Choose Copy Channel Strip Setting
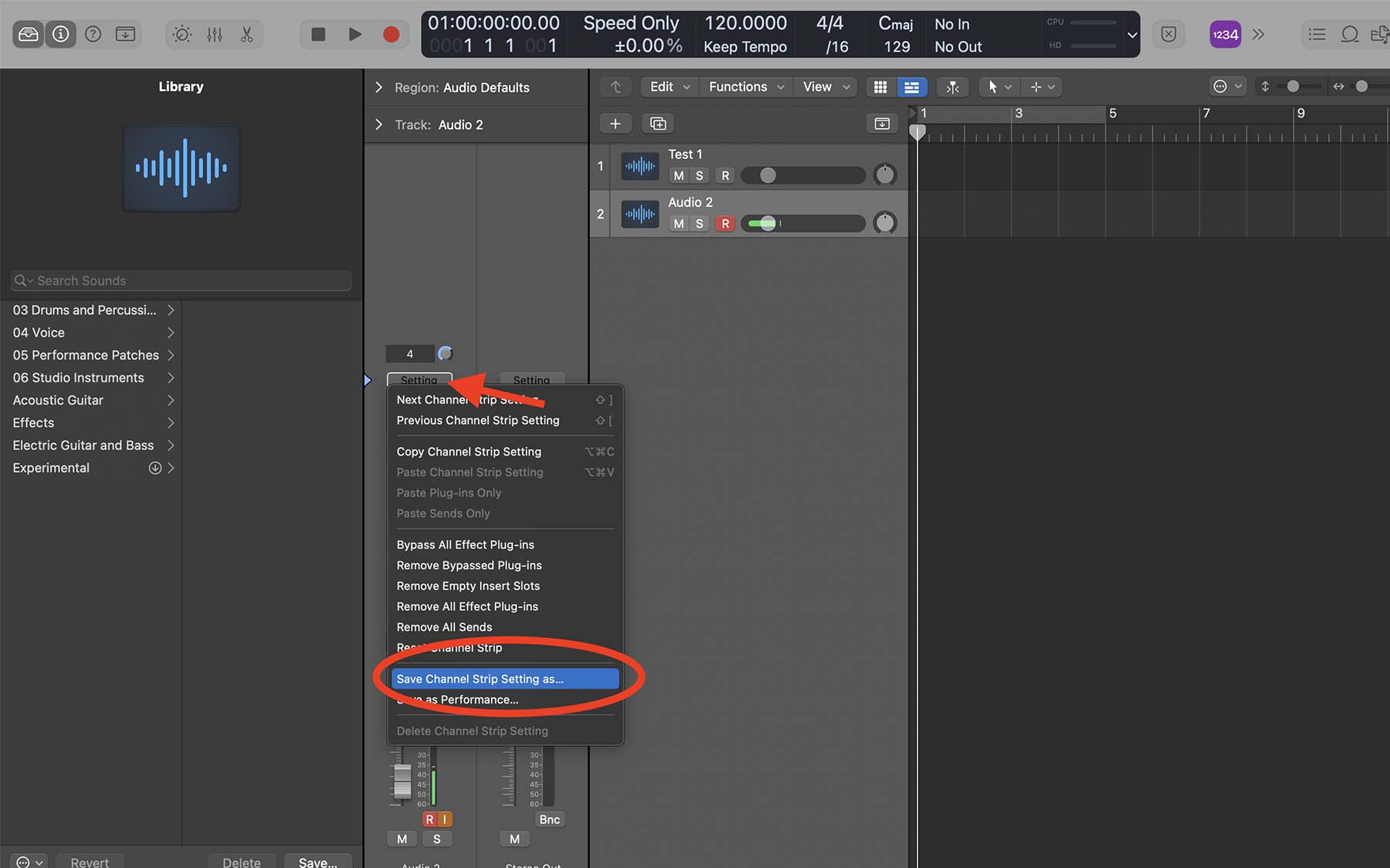 click(x=505, y=452)
